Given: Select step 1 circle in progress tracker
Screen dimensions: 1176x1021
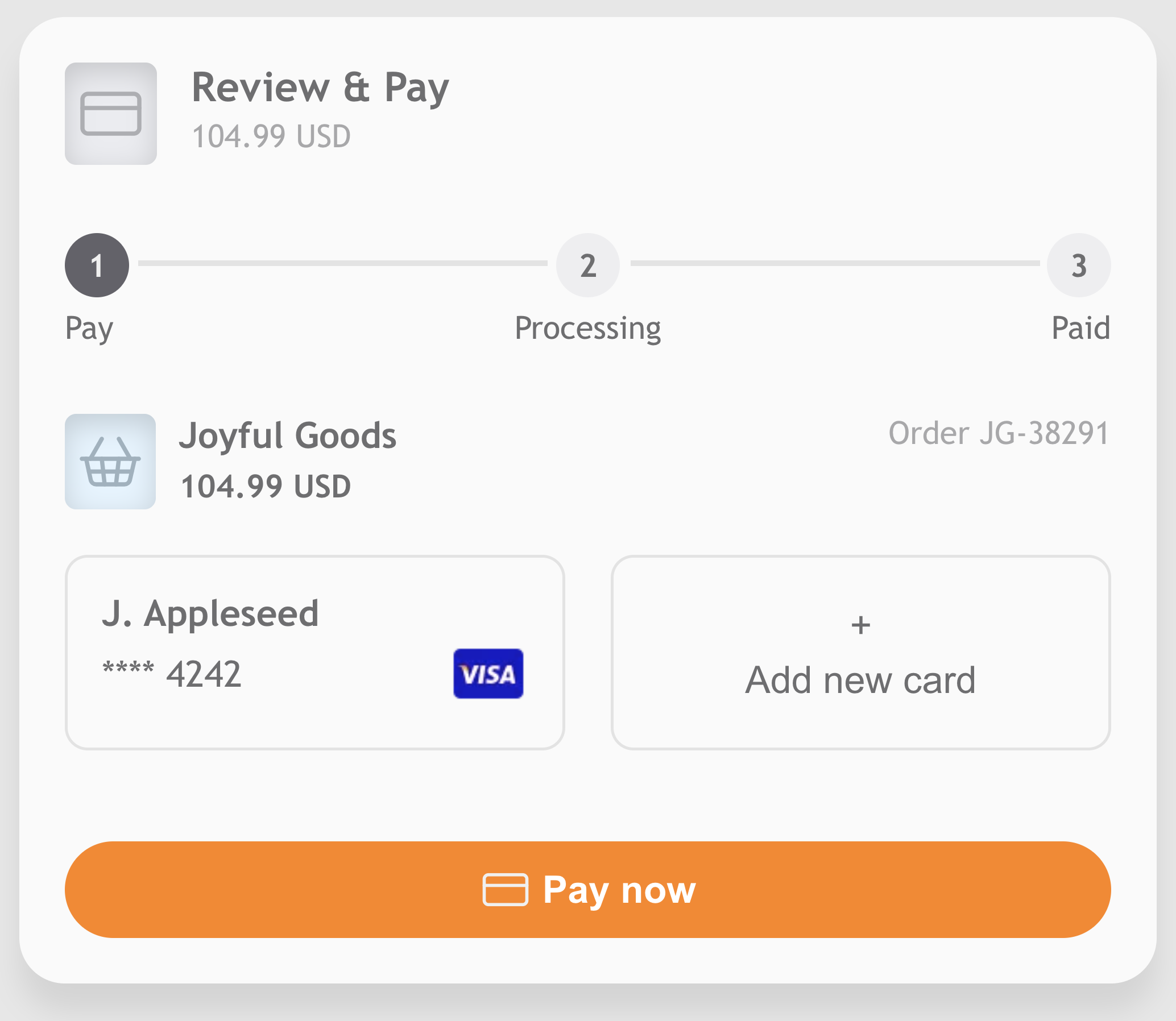Looking at the screenshot, I should [97, 265].
